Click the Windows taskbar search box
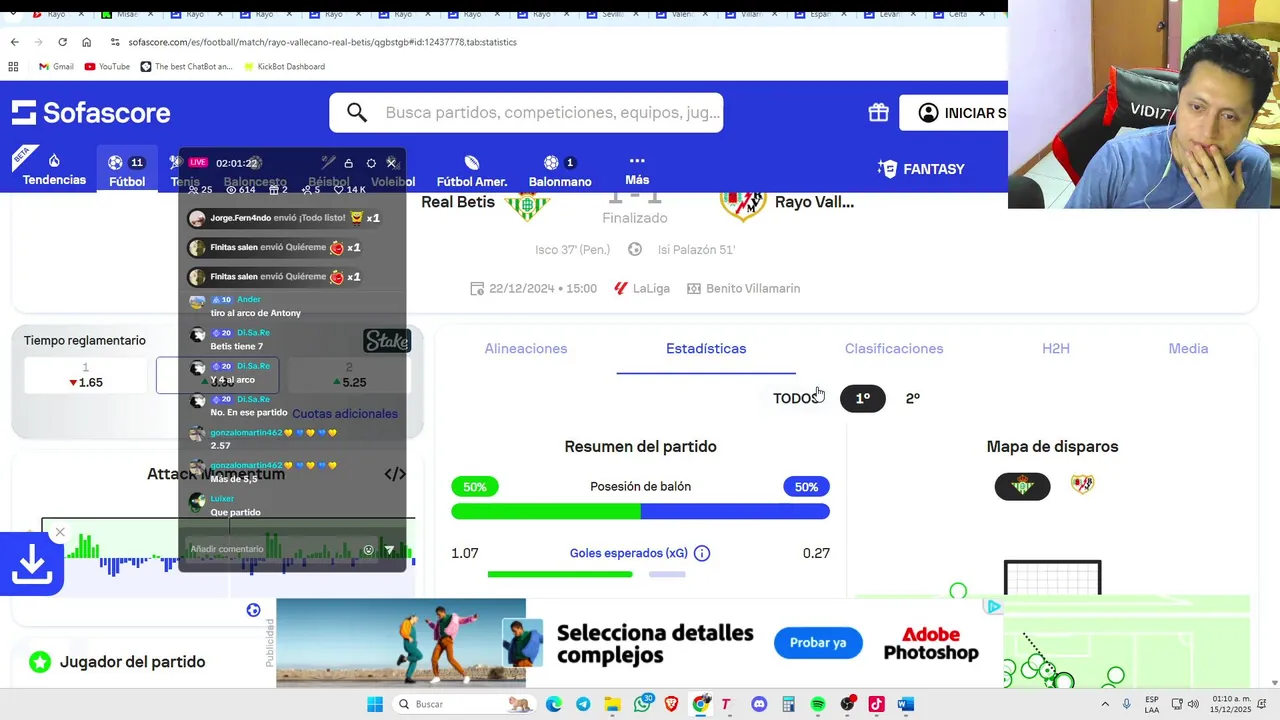 (x=464, y=704)
